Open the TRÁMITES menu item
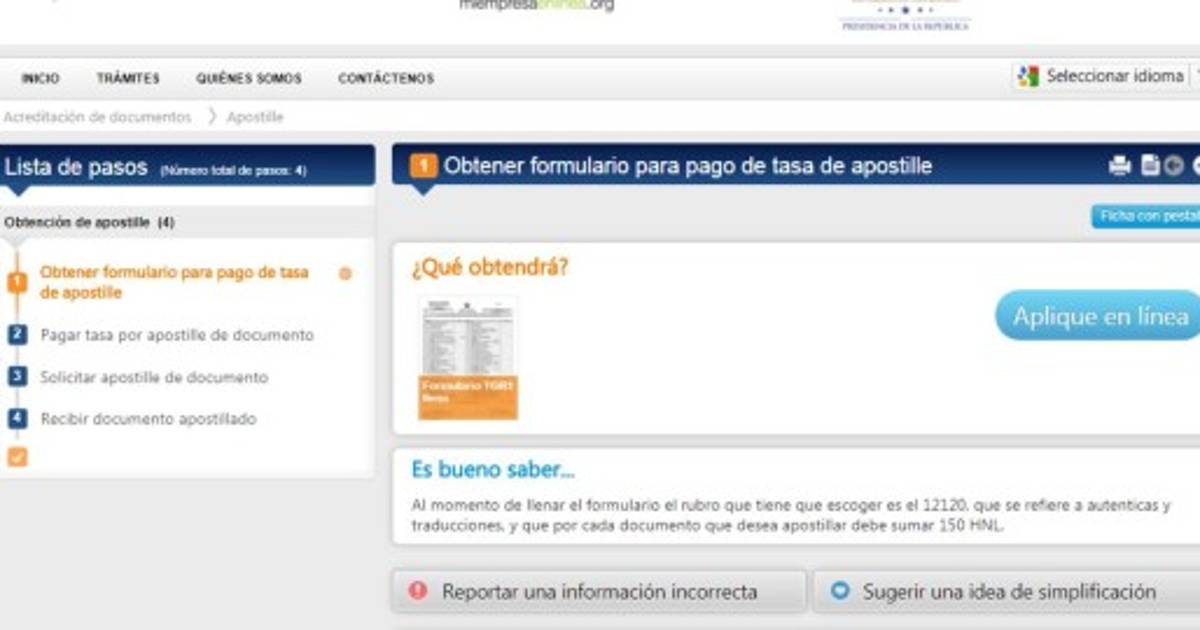The height and width of the screenshot is (630, 1200). tap(128, 78)
